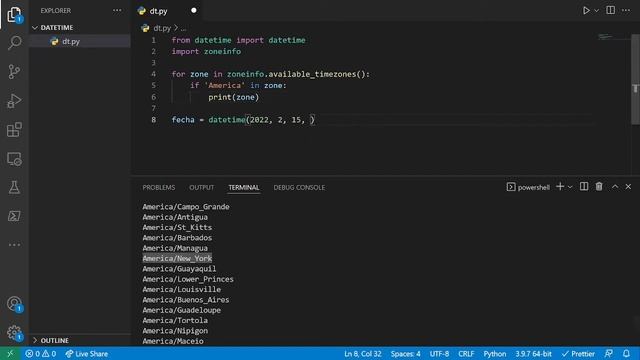Screen dimensions: 640x360
Task: Expand the OUTLINE section
Action: pos(54,340)
